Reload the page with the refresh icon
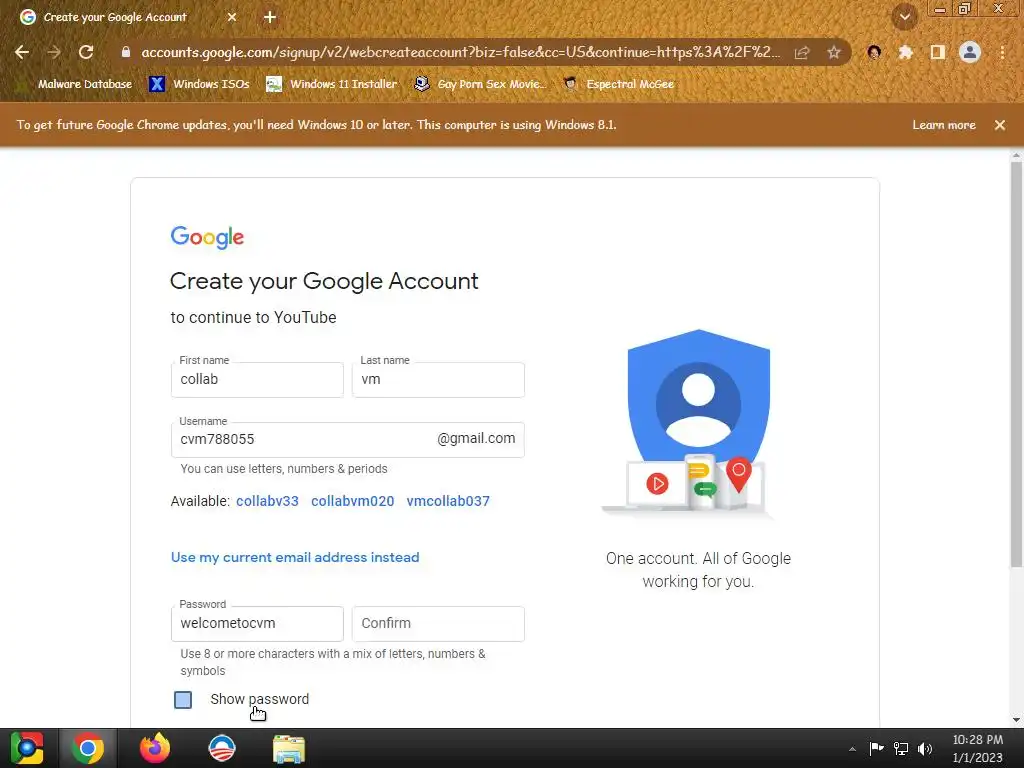The height and width of the screenshot is (768, 1024). 86,52
